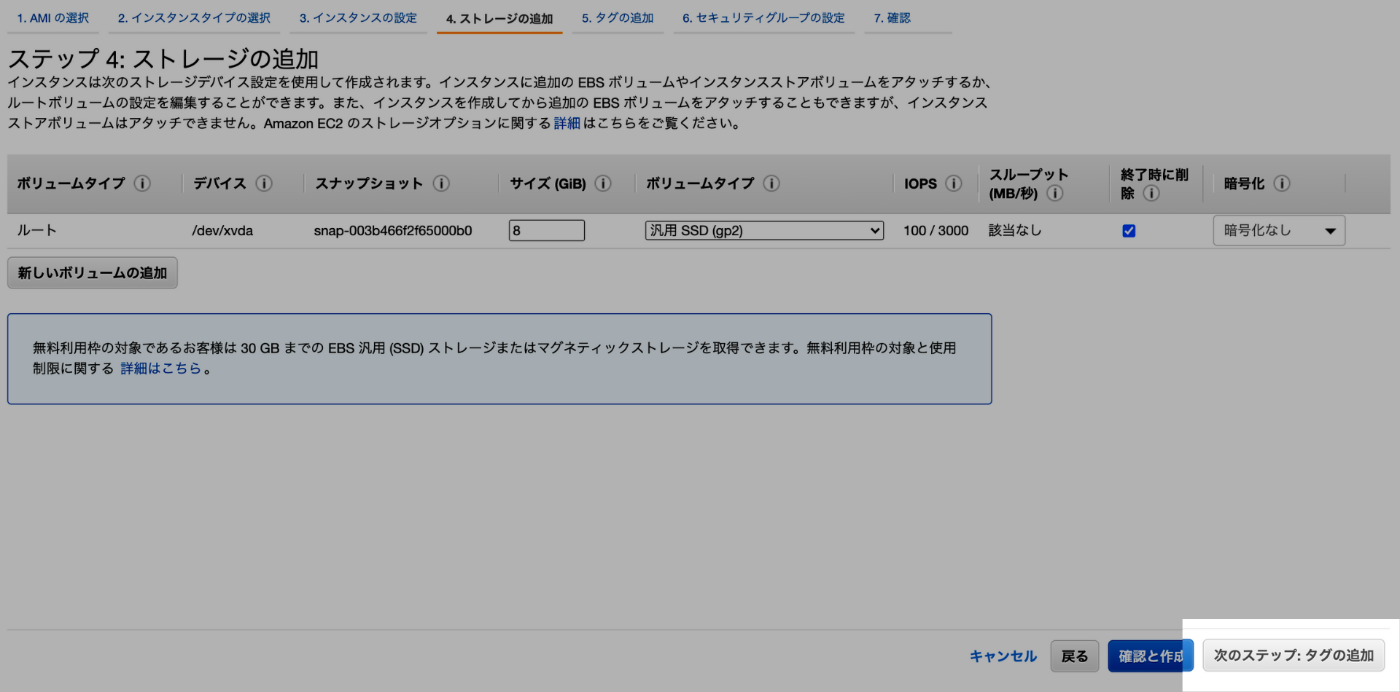Show info for 暗号化 column

click(x=1282, y=184)
